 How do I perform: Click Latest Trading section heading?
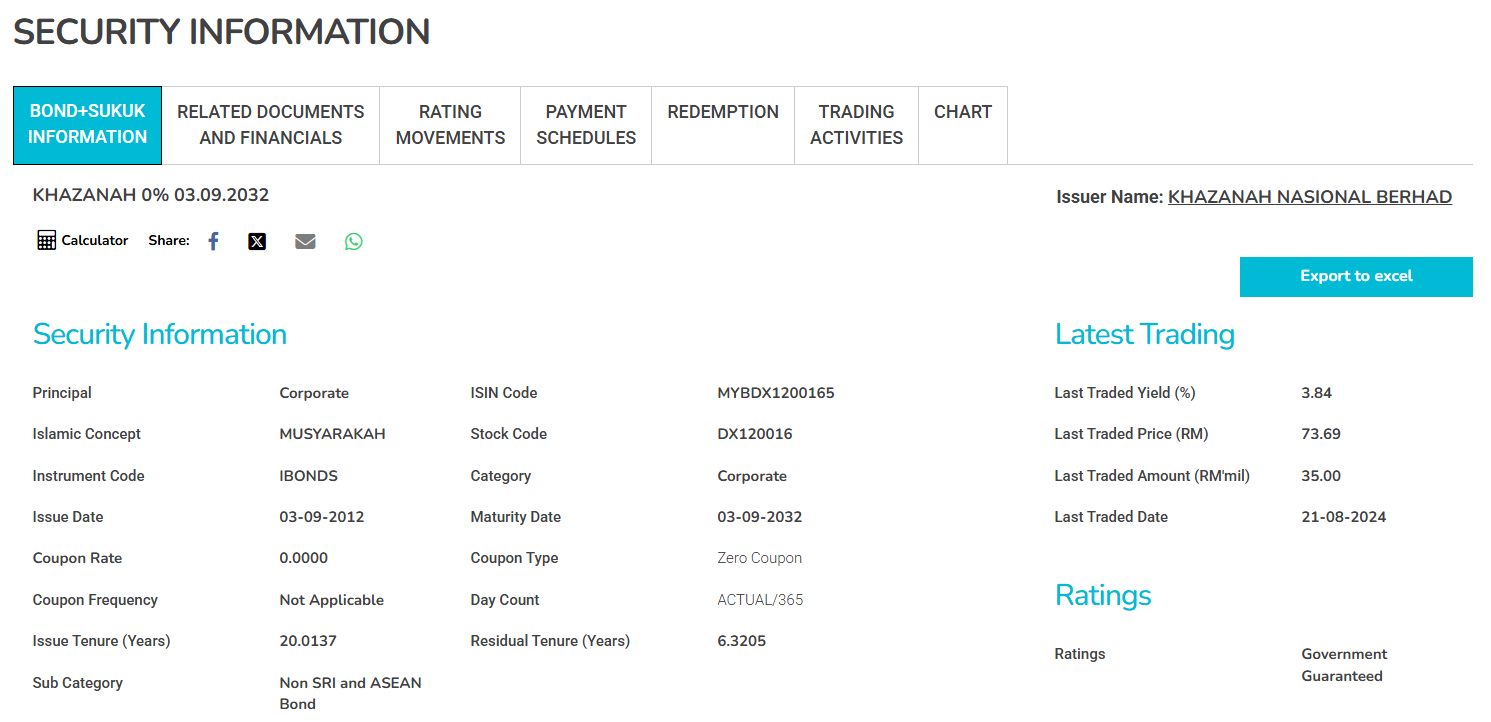[1145, 334]
